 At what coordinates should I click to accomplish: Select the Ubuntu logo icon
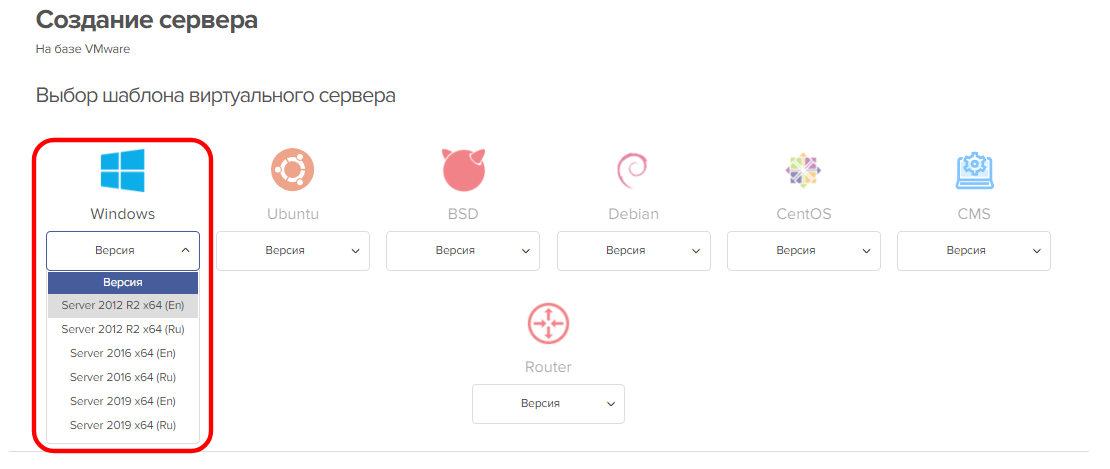pyautogui.click(x=293, y=170)
